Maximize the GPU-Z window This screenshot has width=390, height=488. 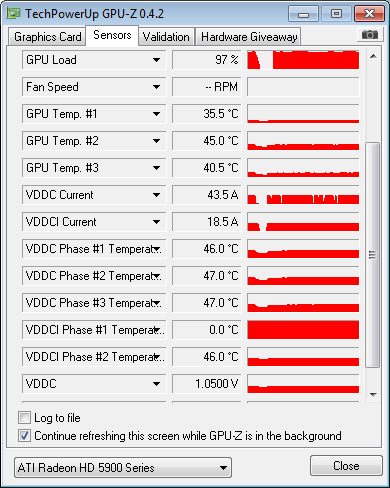click(336, 14)
